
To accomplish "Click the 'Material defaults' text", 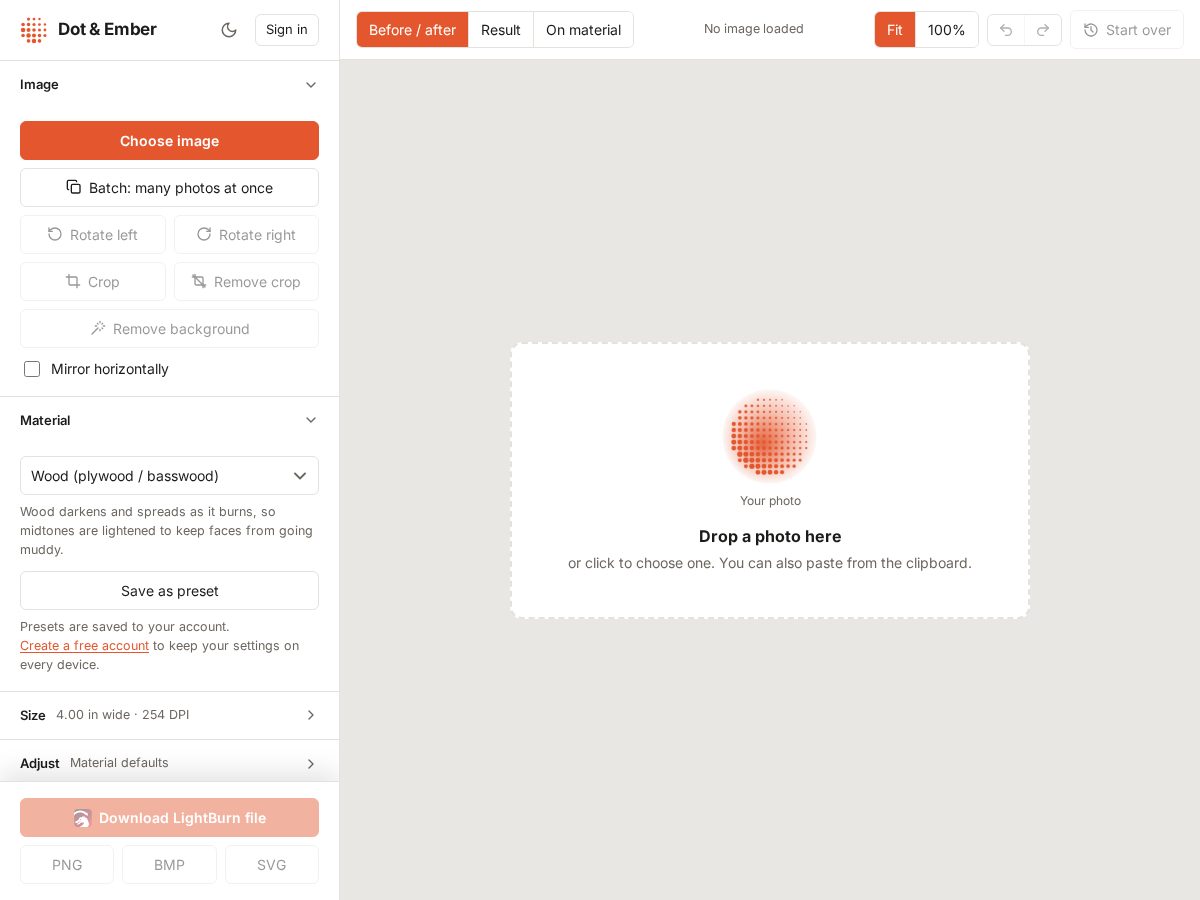I will click(119, 763).
